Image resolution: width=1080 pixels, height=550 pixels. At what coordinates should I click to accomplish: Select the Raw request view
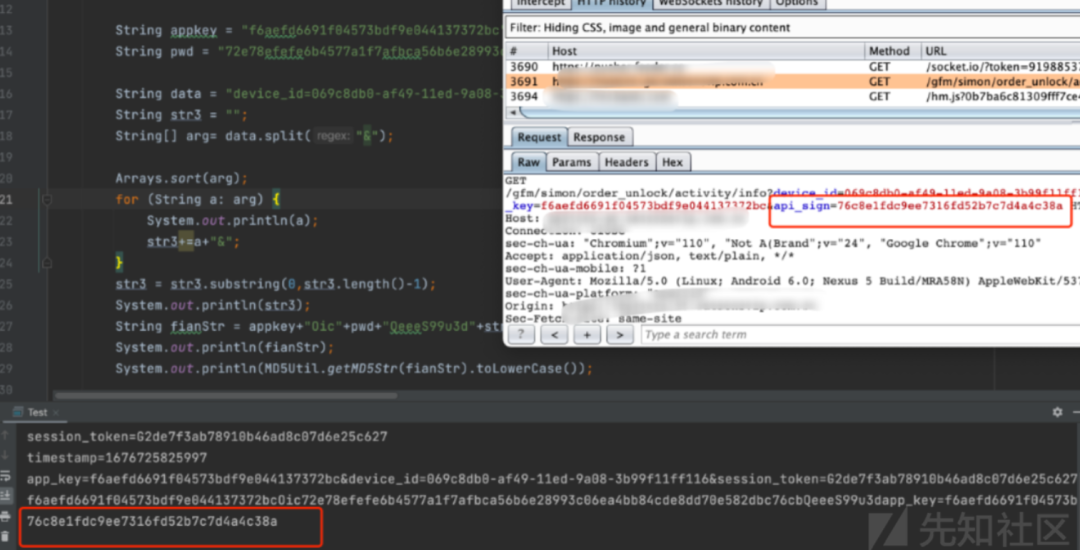(528, 162)
